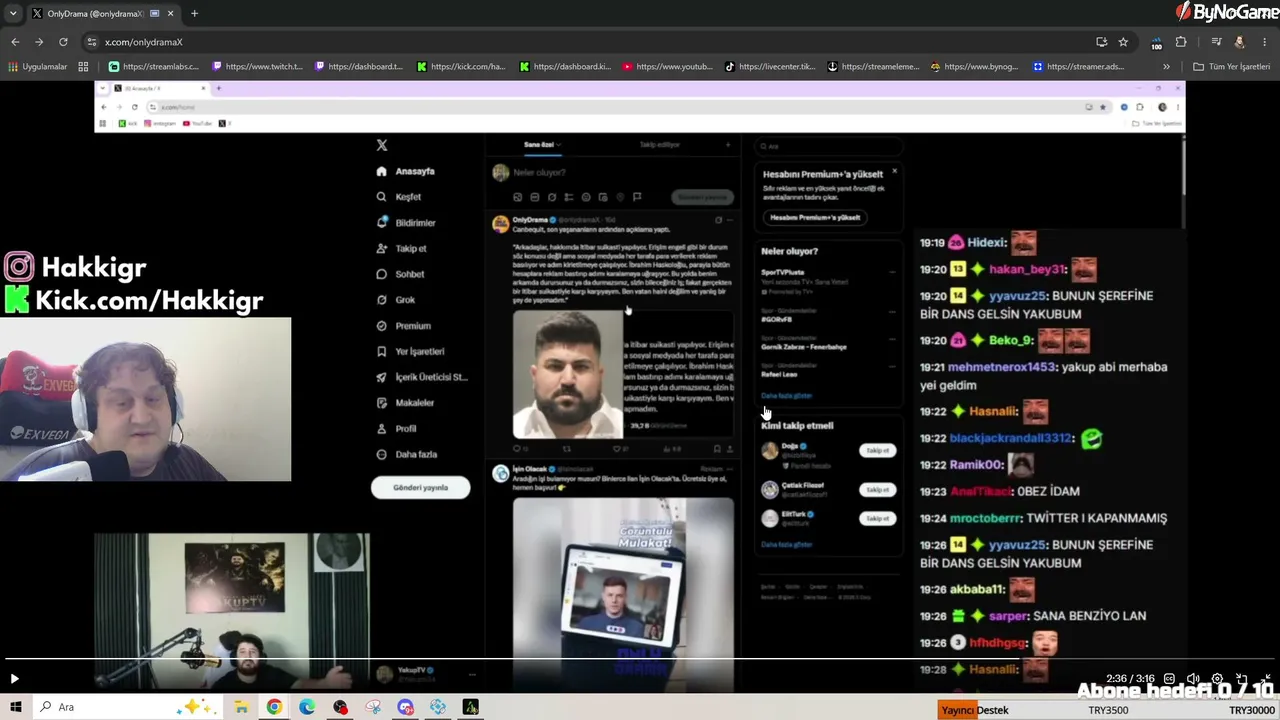Reply to the OnlyDrama post
This screenshot has width=1280, height=720.
(517, 449)
